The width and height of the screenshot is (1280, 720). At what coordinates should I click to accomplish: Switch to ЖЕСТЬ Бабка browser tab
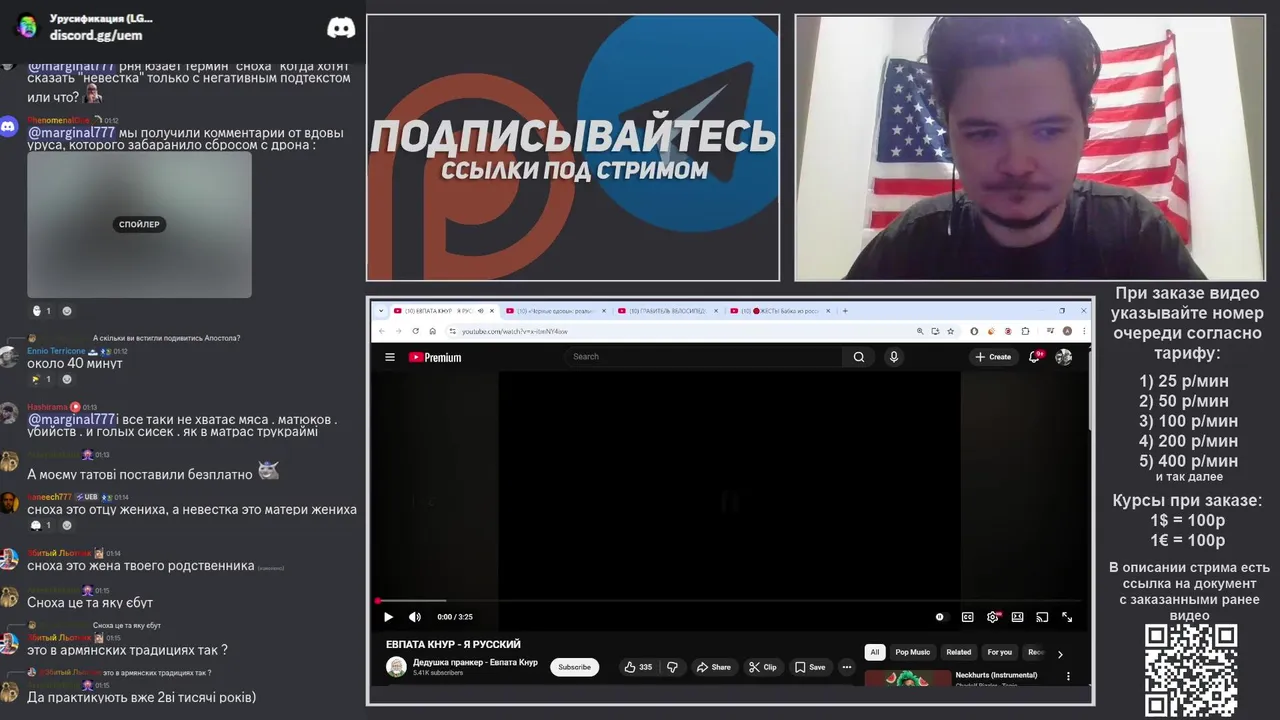[778, 311]
